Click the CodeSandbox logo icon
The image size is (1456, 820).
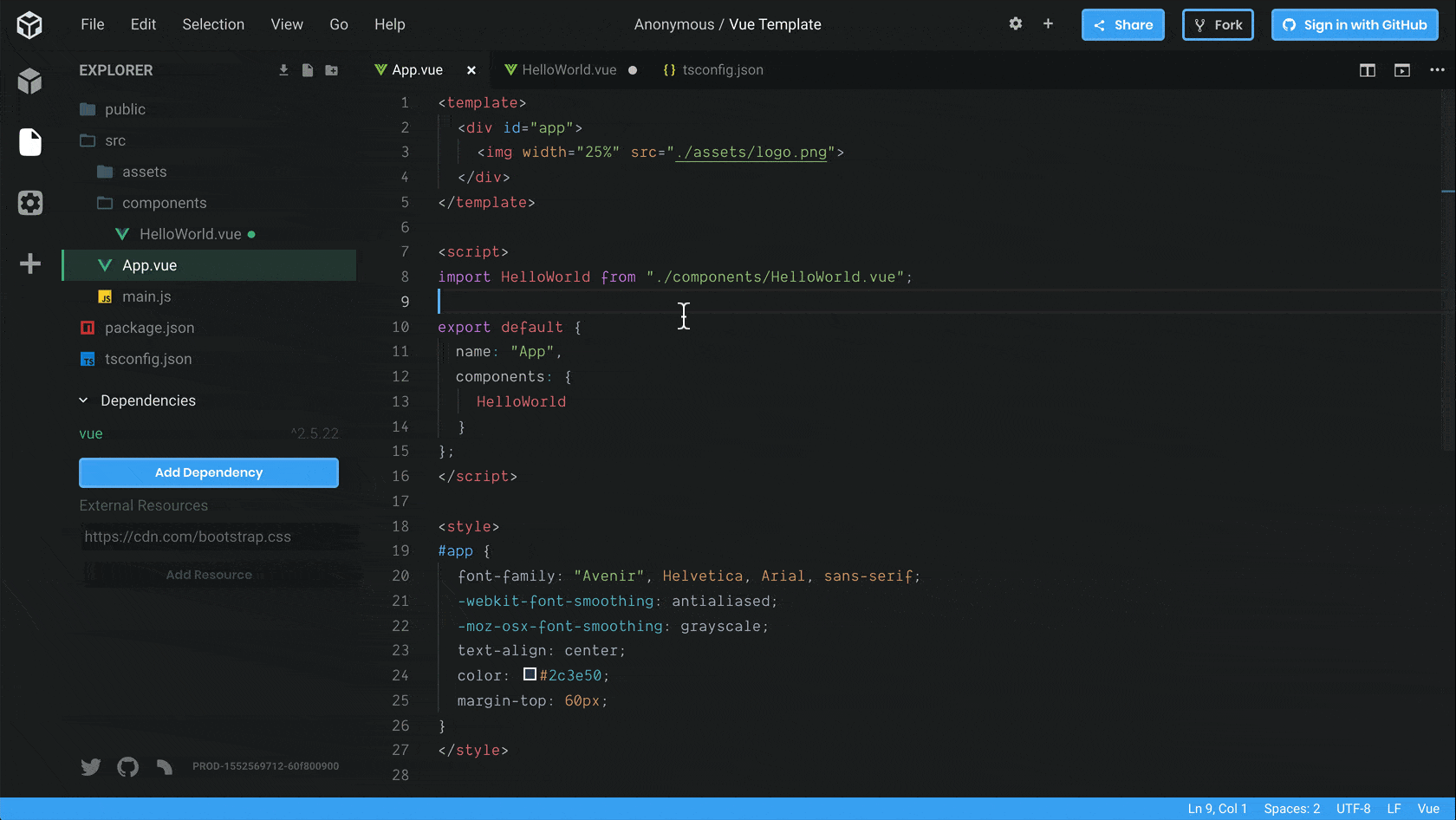click(x=29, y=25)
